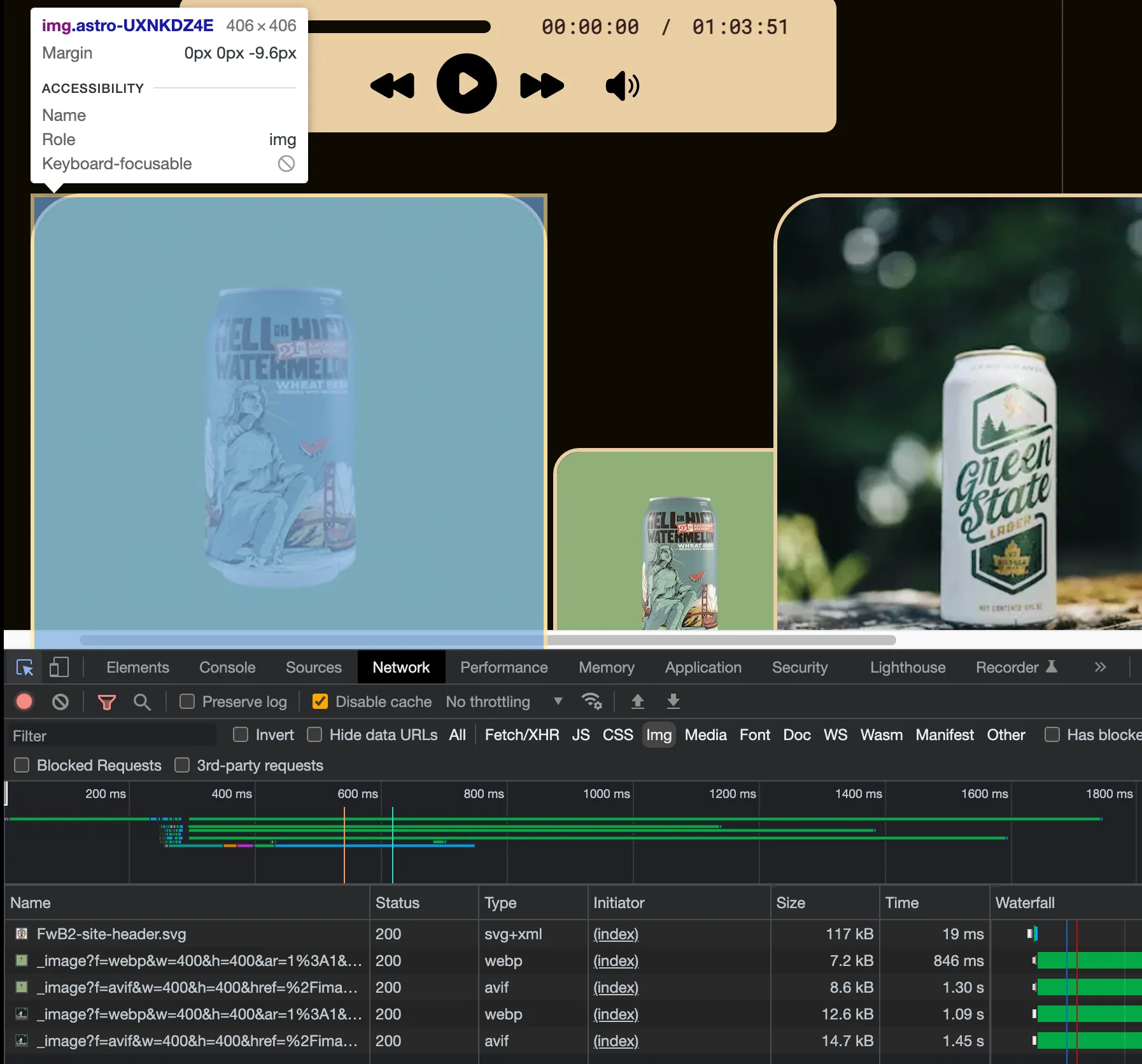Click the network Filter input field
Screen dimensions: 1142x1064
coord(111,735)
